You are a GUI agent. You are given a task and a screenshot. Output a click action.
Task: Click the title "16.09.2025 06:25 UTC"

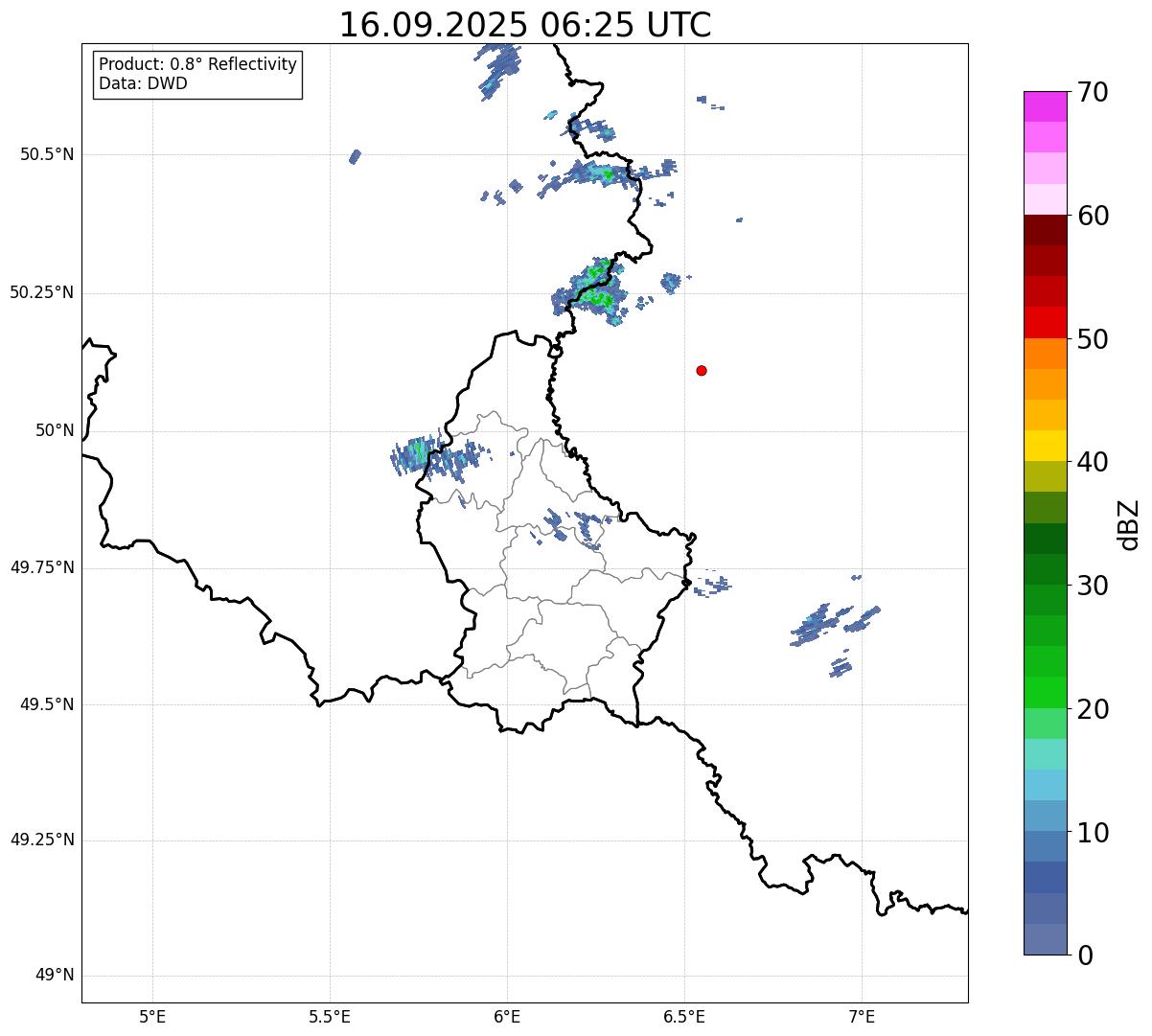525,25
